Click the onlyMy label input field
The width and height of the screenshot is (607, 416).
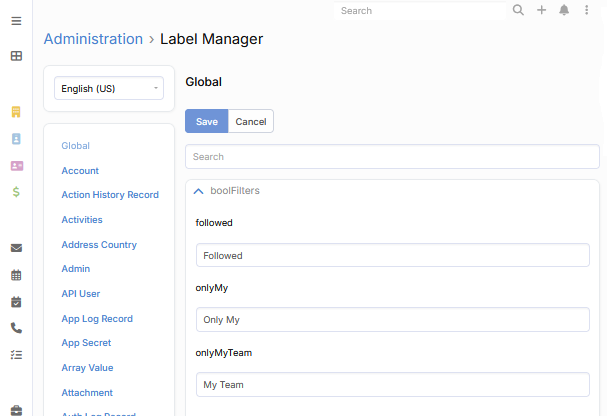(x=392, y=320)
